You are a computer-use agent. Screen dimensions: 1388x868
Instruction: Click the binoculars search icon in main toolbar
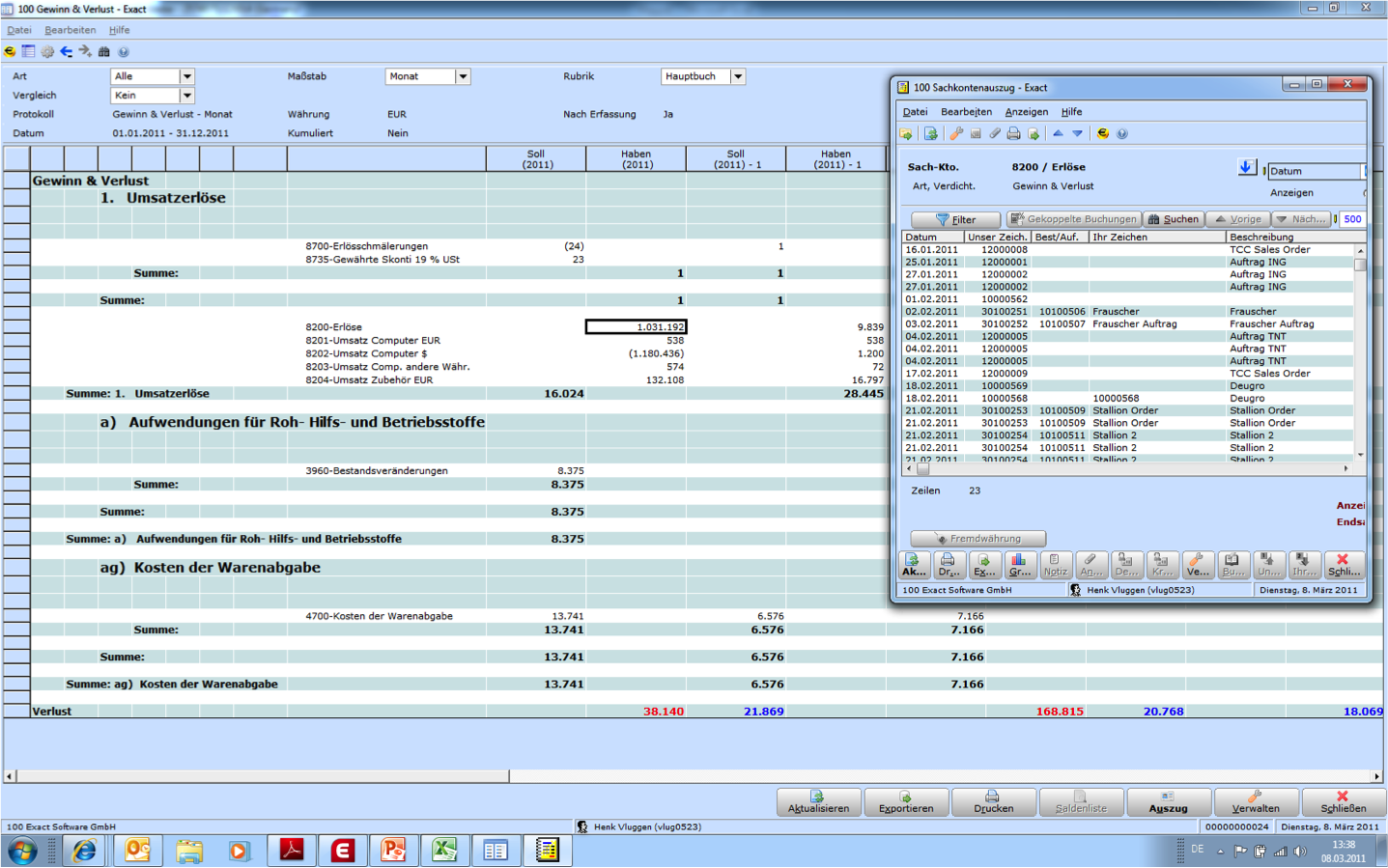pos(104,52)
